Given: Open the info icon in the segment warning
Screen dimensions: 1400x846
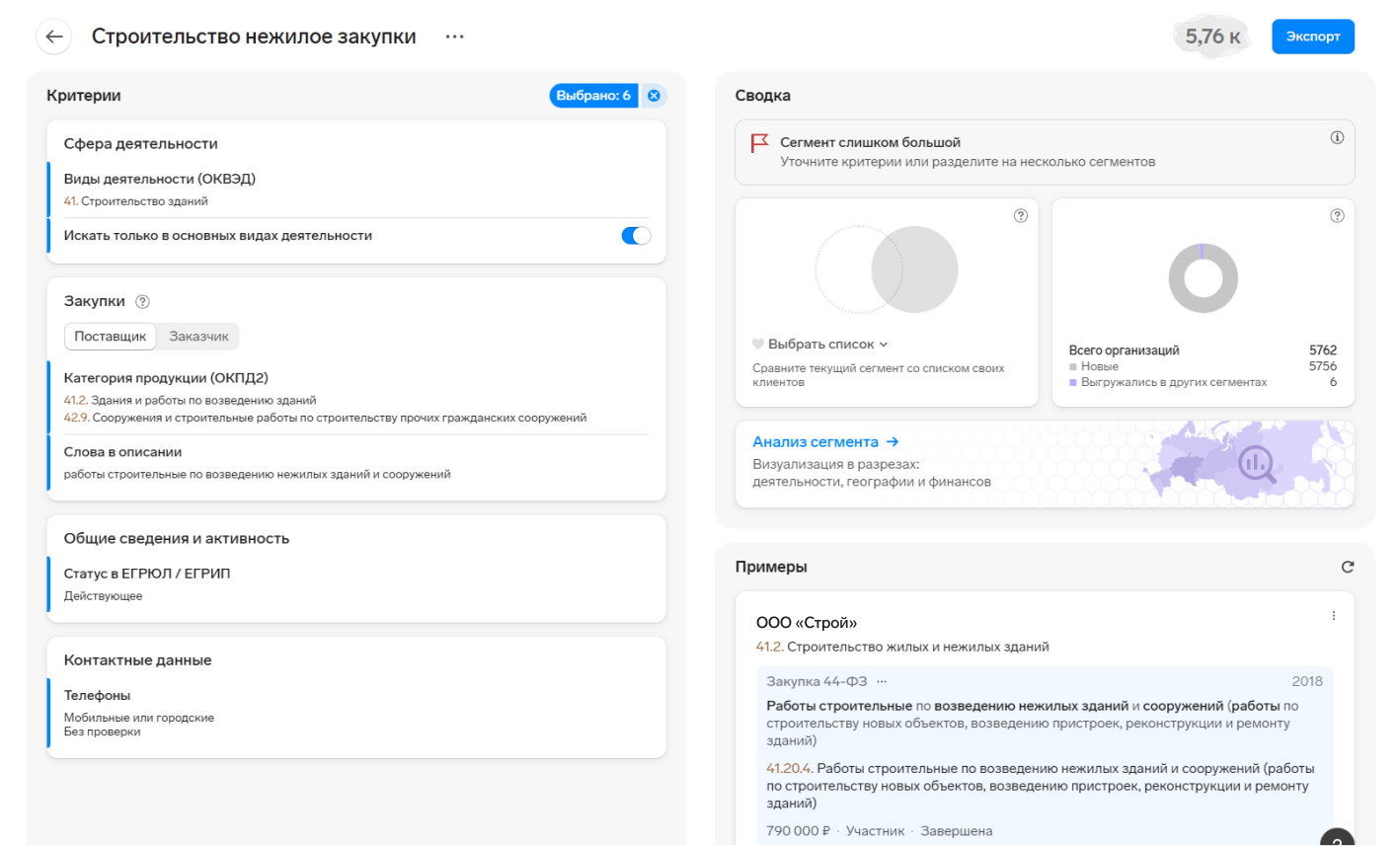Looking at the screenshot, I should click(1337, 137).
